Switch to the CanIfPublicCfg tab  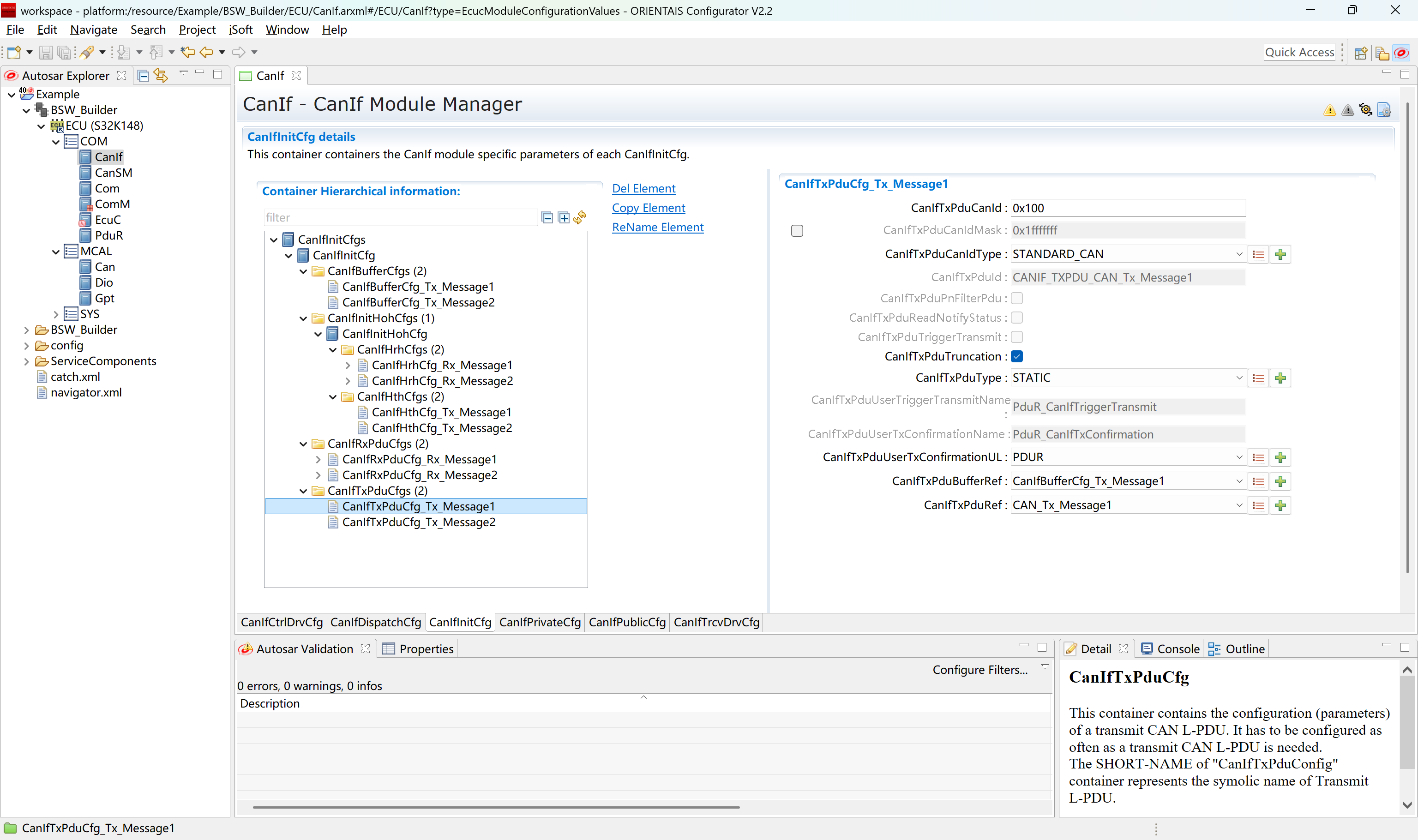click(x=627, y=622)
